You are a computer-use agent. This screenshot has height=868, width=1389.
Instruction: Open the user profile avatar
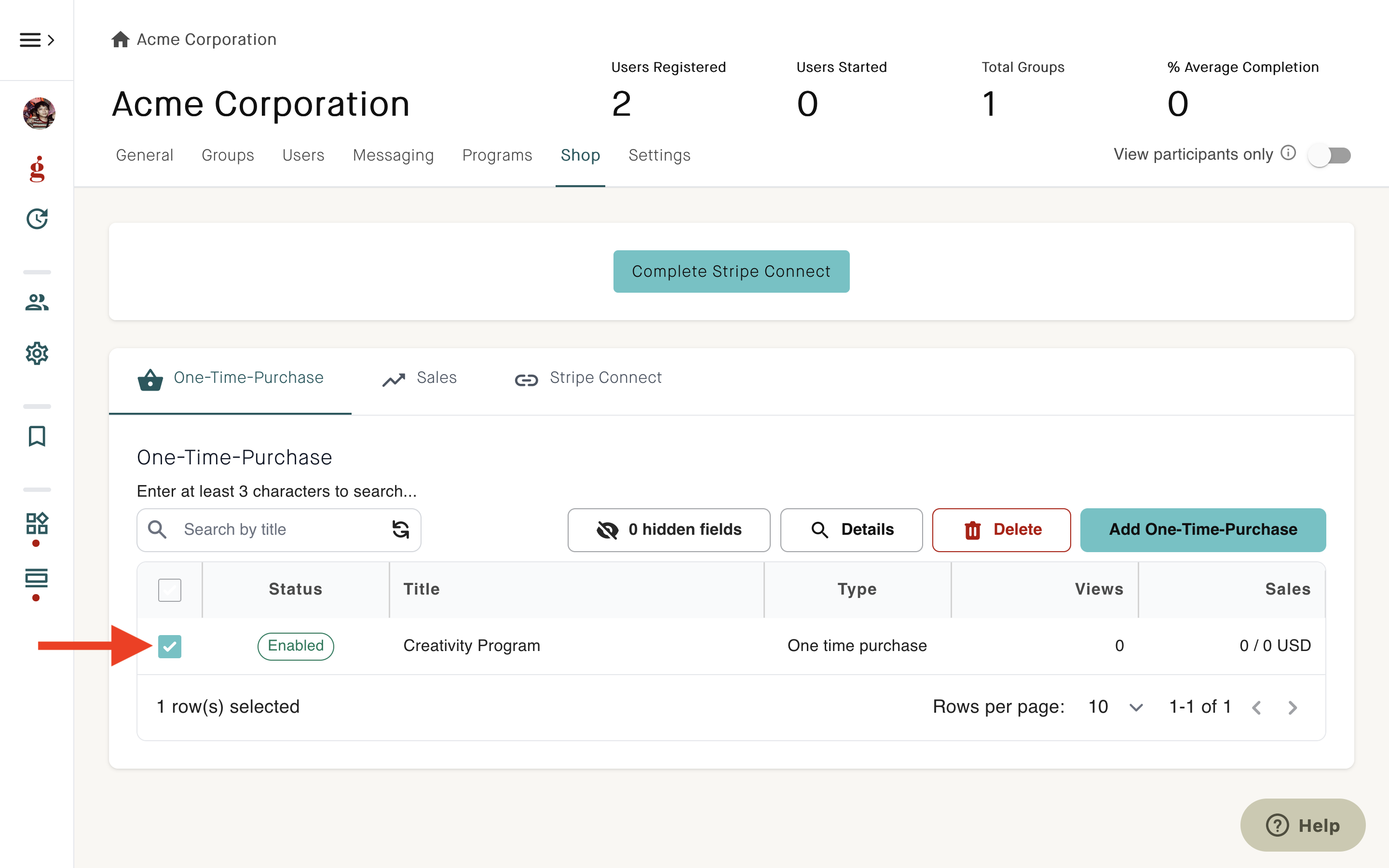pos(39,113)
